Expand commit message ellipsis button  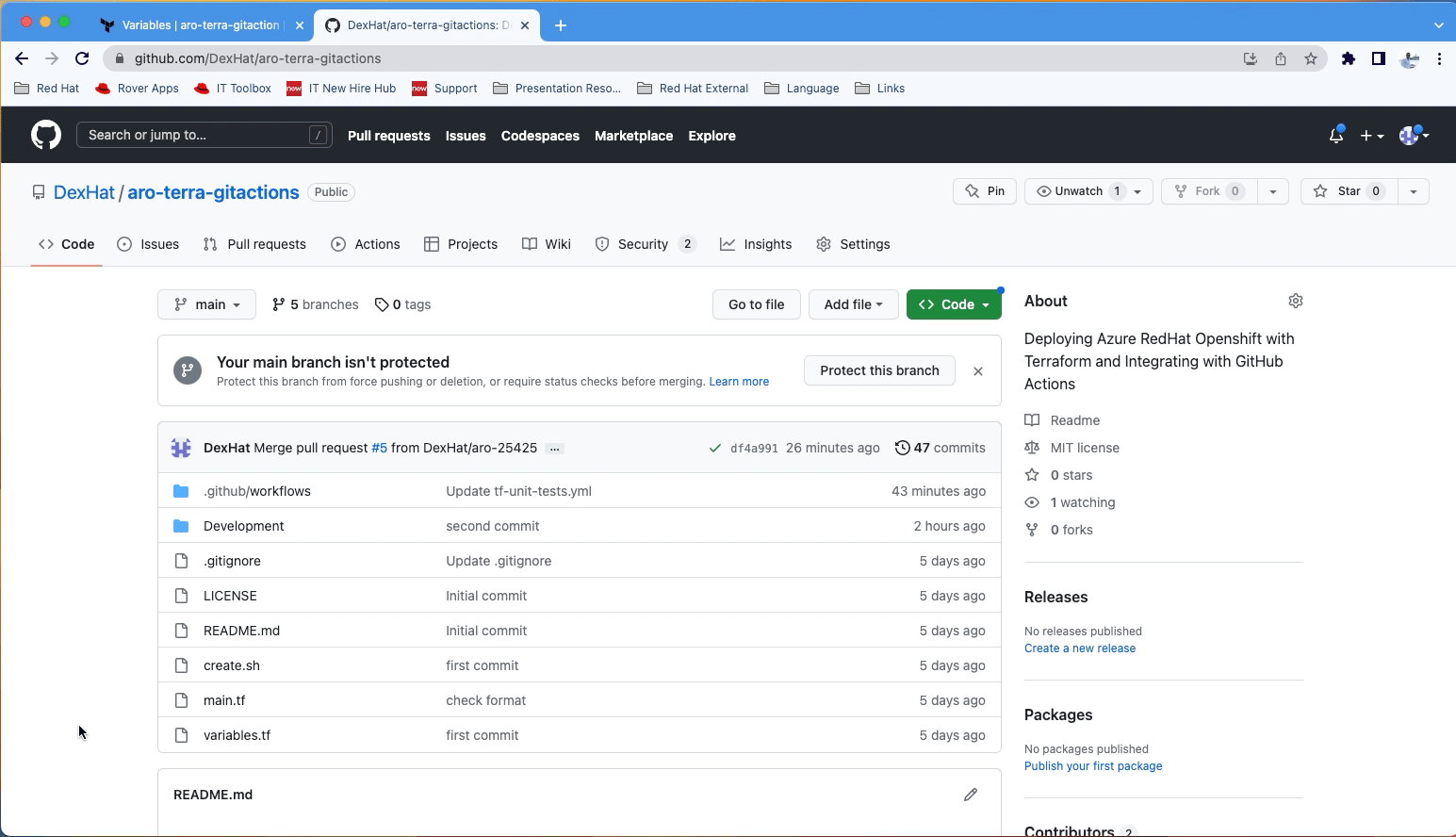click(x=555, y=449)
